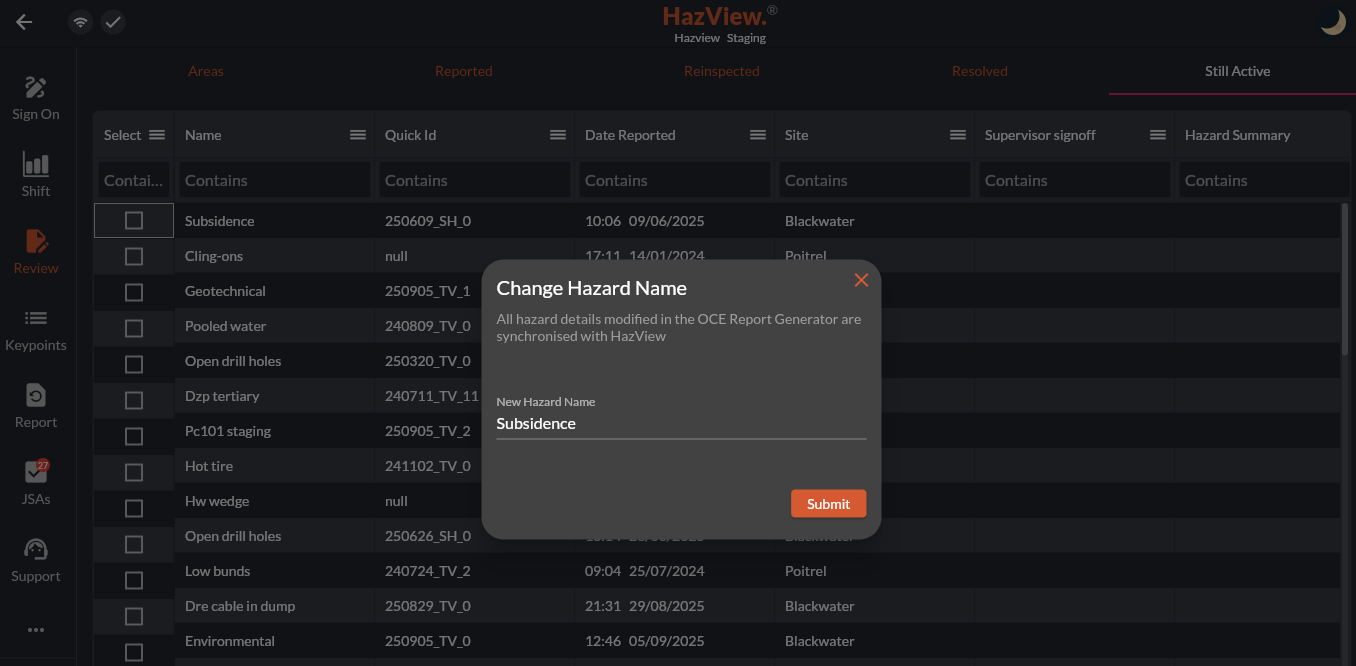
Task: Open the Supervisor signoff column menu
Action: point(1157,135)
